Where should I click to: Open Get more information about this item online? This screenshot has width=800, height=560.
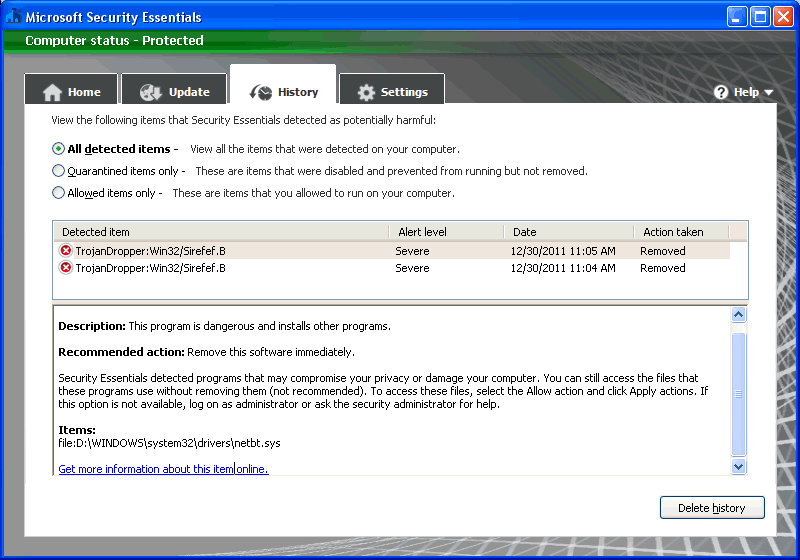click(x=163, y=469)
